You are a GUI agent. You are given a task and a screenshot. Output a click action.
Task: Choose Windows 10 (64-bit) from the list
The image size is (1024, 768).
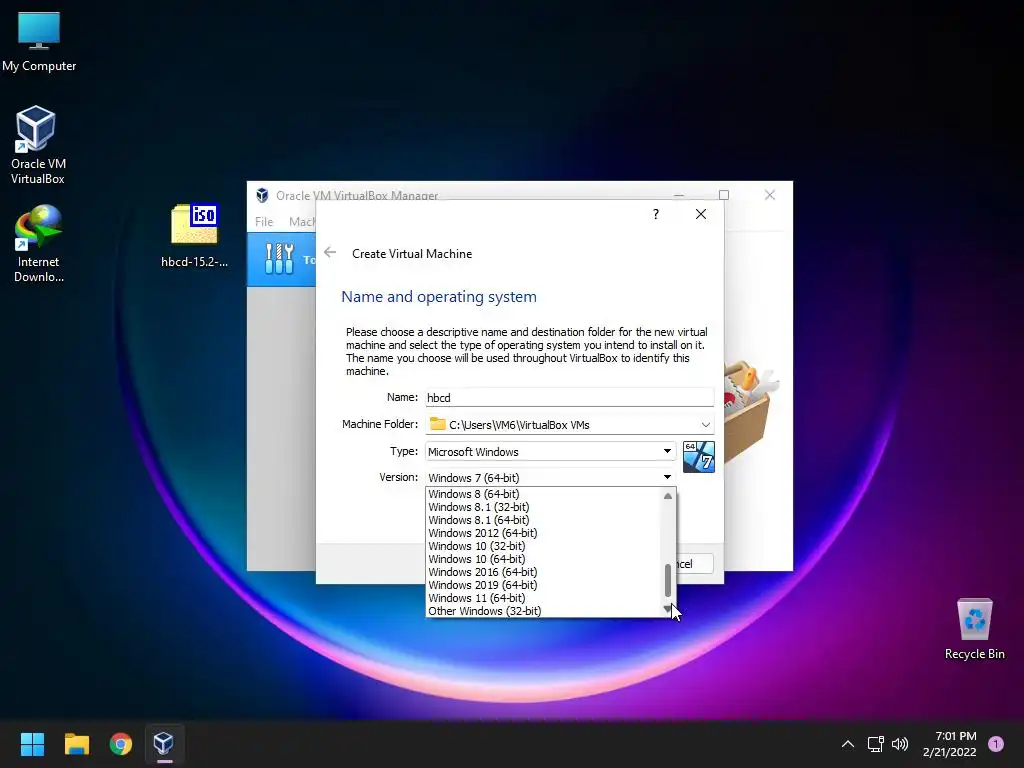pyautogui.click(x=543, y=559)
